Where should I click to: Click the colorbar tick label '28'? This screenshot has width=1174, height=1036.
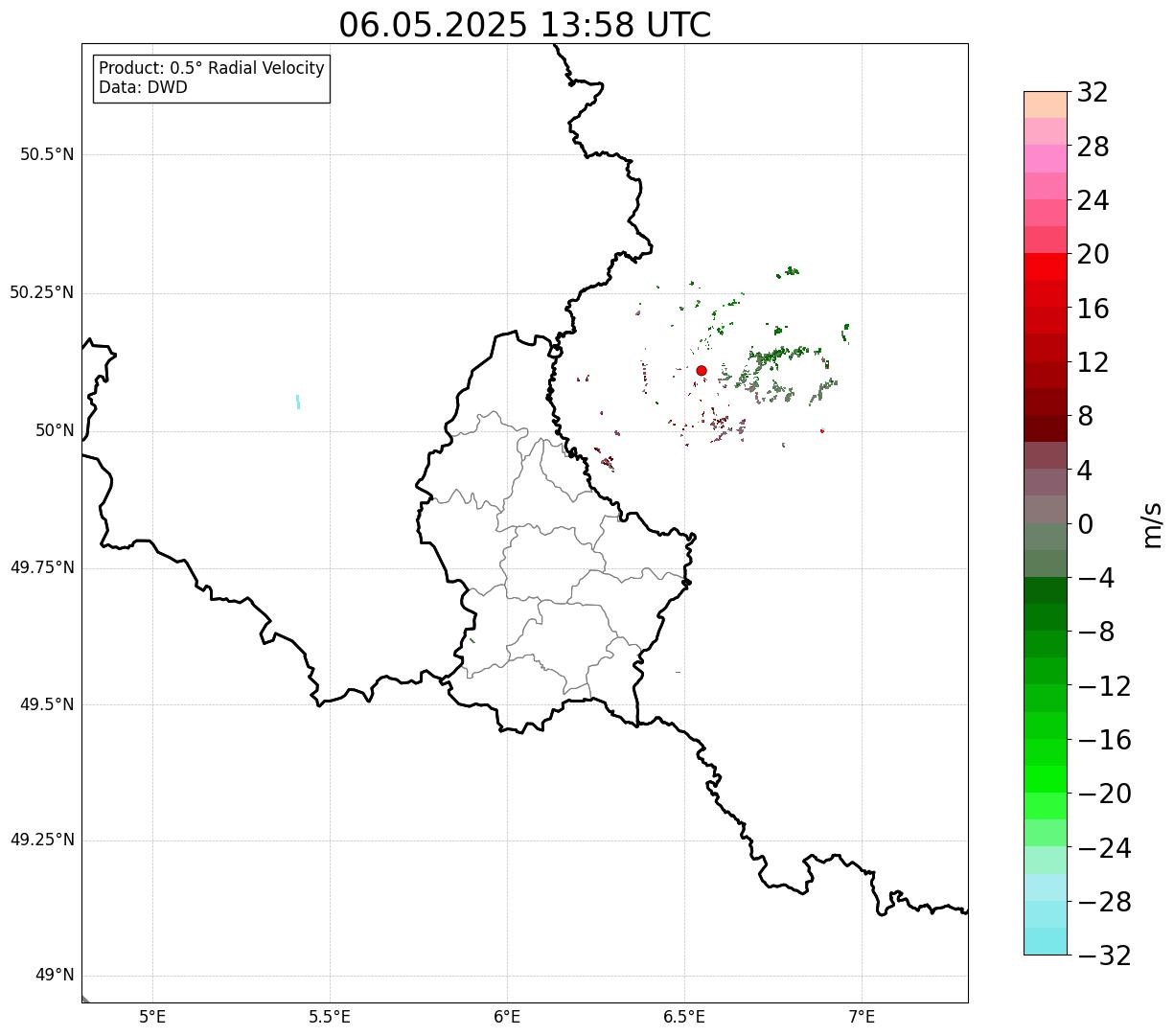point(1093,148)
